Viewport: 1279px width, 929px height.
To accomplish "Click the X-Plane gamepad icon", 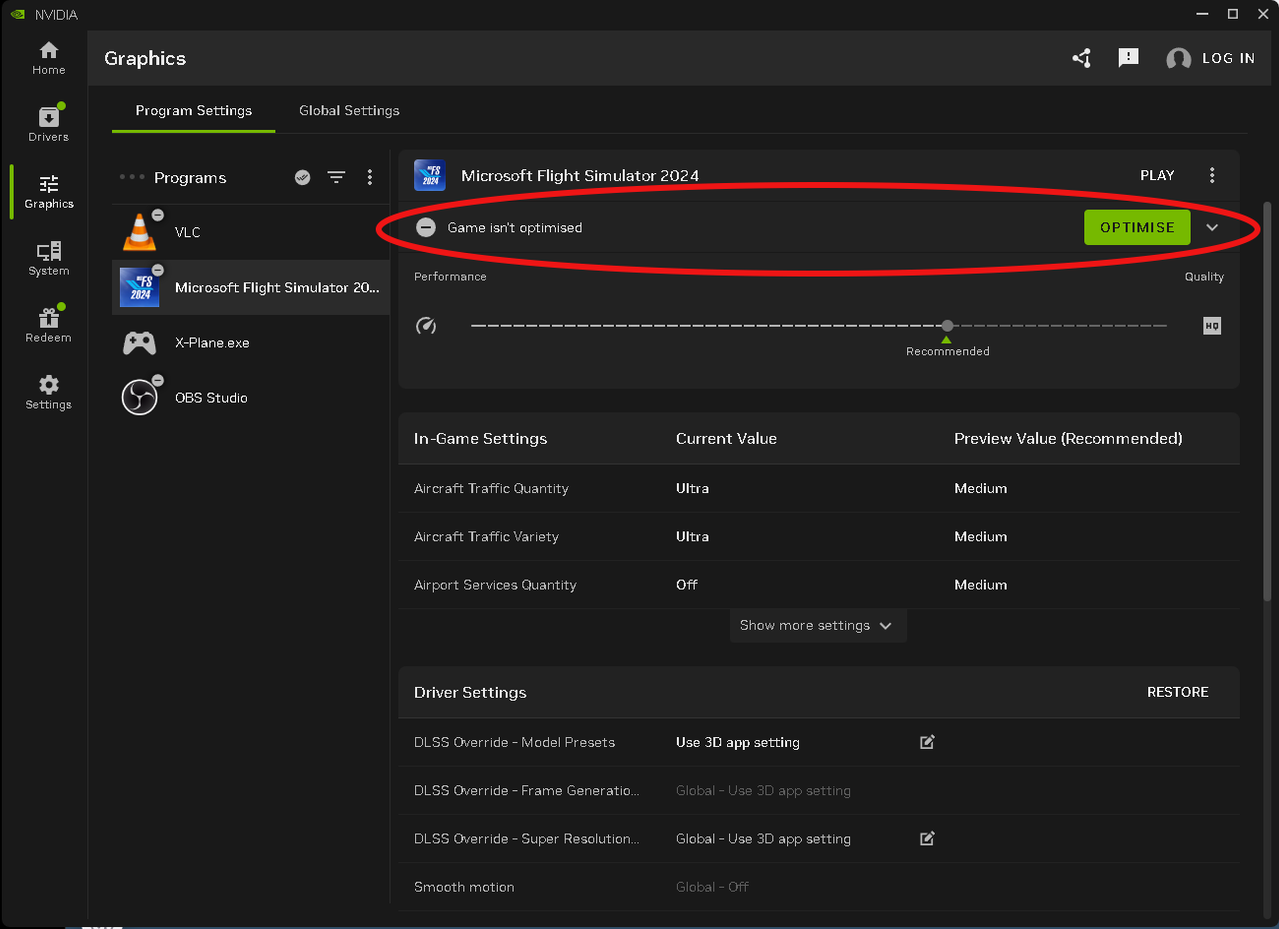I will point(139,343).
